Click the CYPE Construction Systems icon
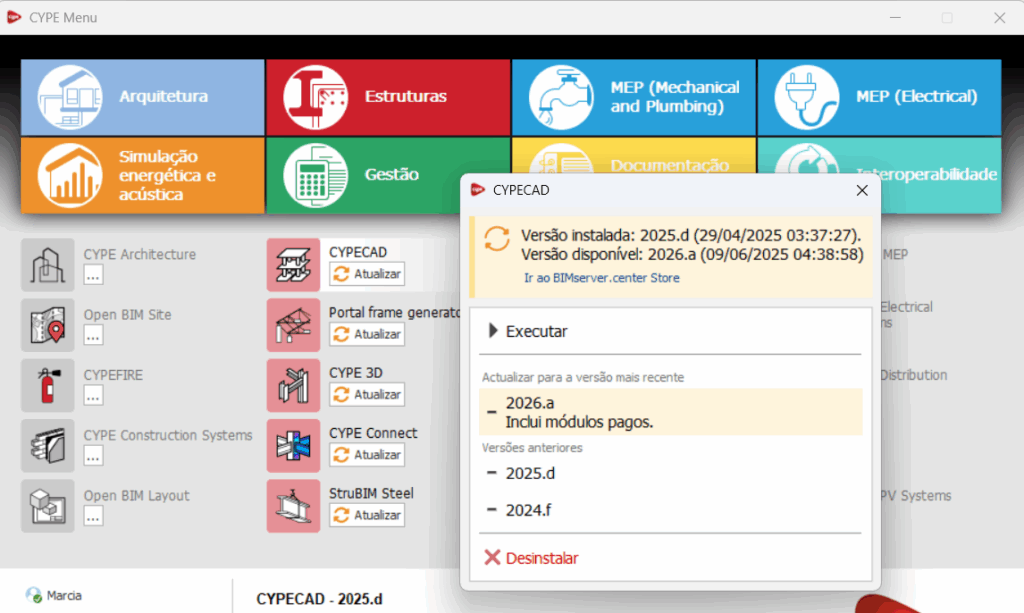 pyautogui.click(x=48, y=446)
